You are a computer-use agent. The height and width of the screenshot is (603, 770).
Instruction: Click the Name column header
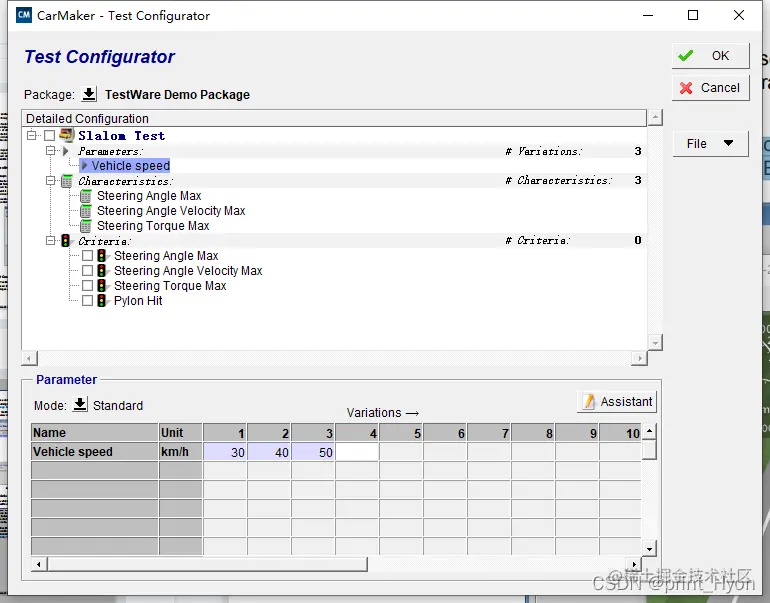point(94,433)
